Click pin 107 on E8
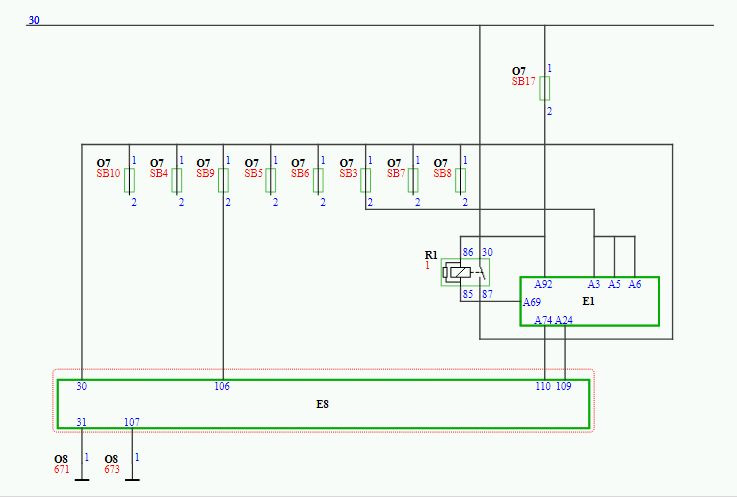This screenshot has height=497, width=737. (x=132, y=422)
